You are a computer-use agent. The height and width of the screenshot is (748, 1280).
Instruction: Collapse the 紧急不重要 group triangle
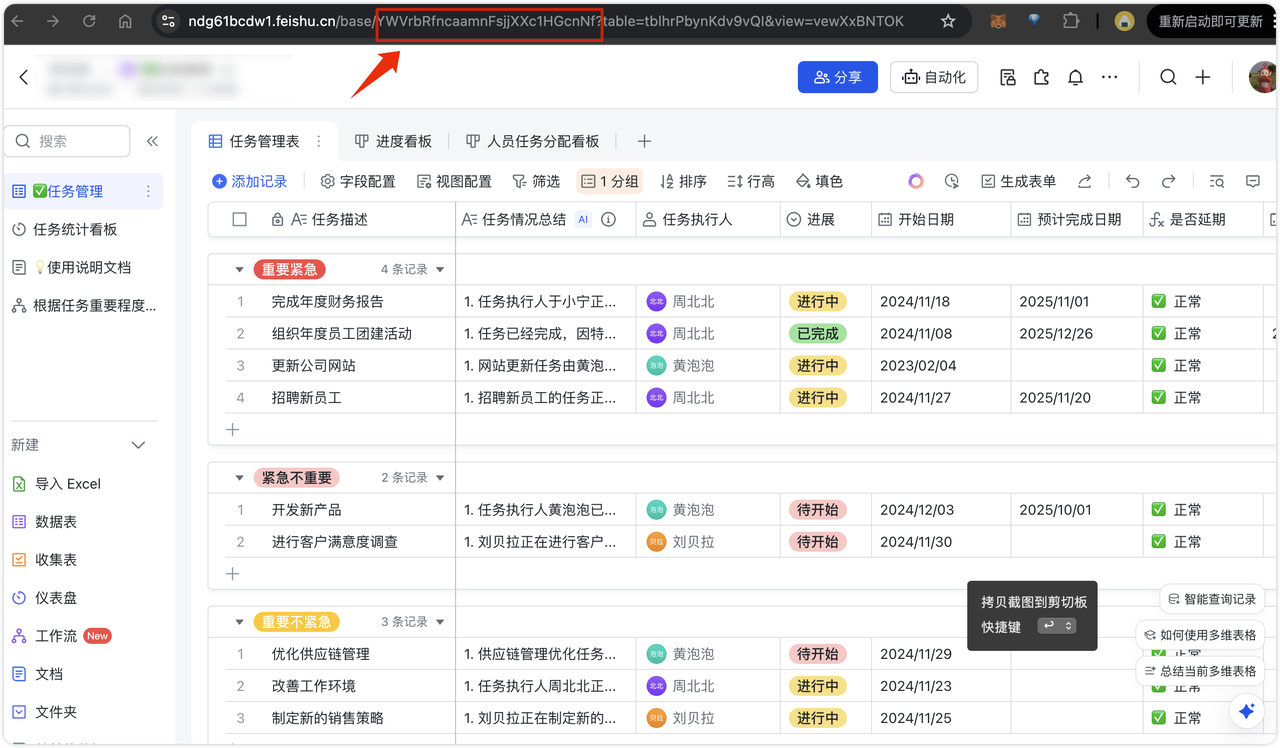(239, 478)
